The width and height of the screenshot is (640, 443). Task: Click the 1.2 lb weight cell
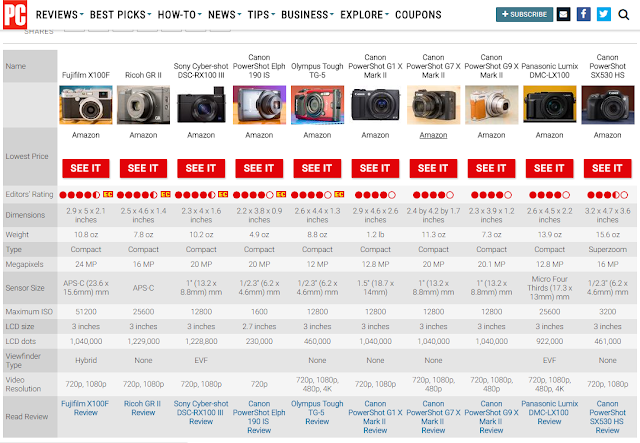[x=375, y=235]
